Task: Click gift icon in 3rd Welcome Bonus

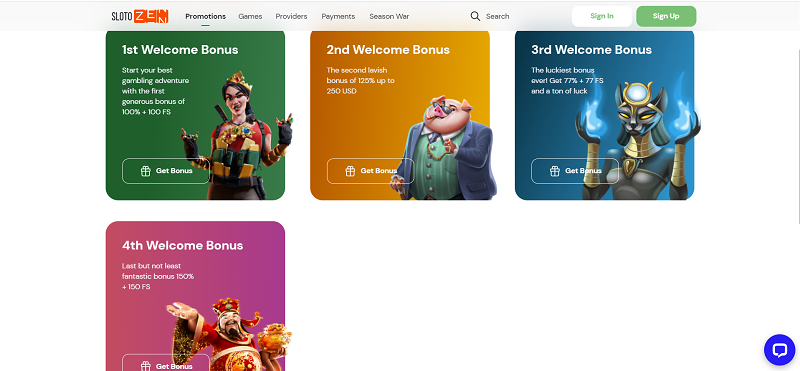Action: click(x=555, y=171)
